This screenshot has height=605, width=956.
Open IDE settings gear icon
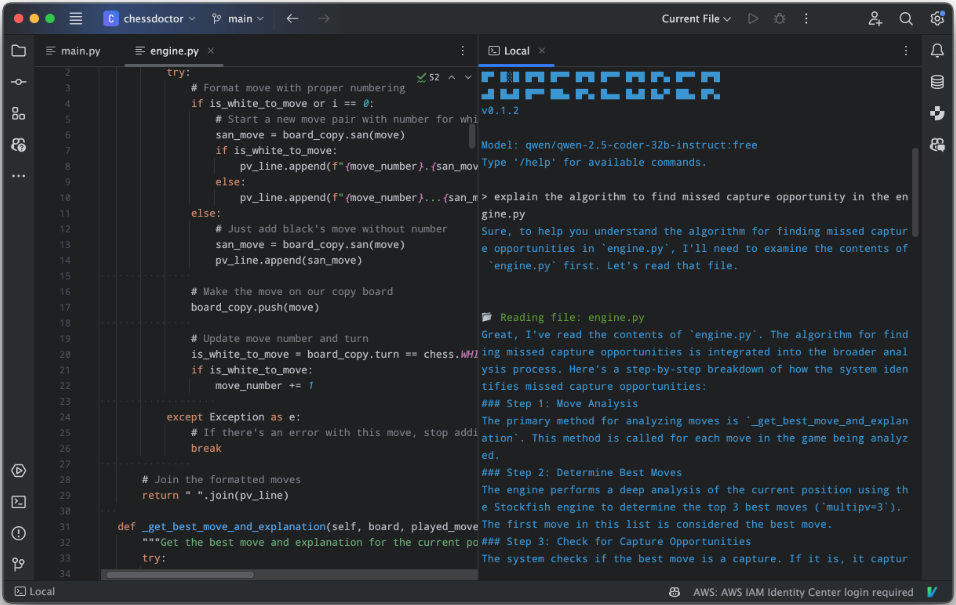click(x=937, y=18)
